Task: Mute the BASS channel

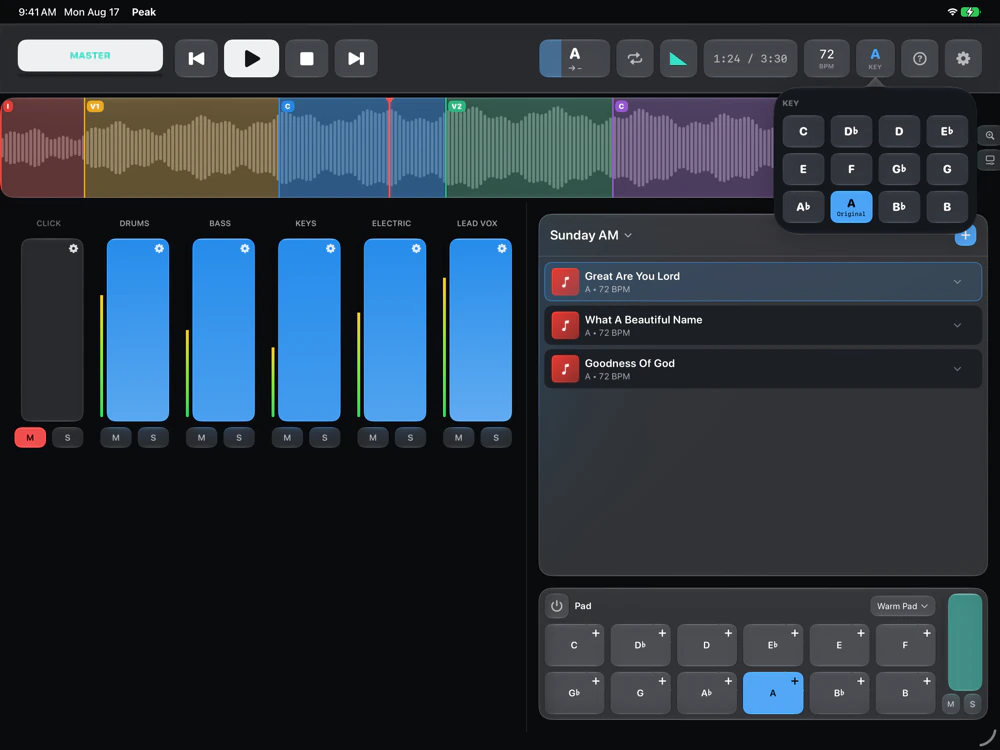Action: [202, 438]
